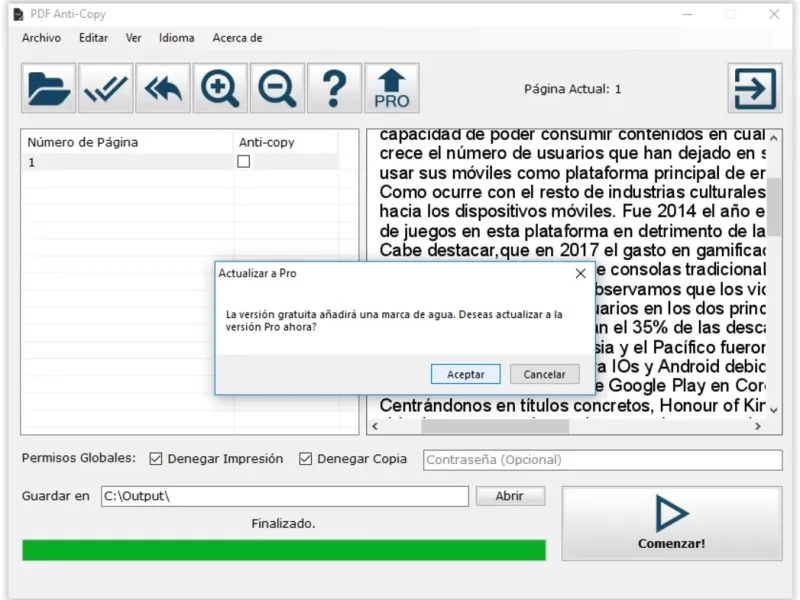
Task: Click the preview vertical scrollbar thumb
Action: (774, 207)
